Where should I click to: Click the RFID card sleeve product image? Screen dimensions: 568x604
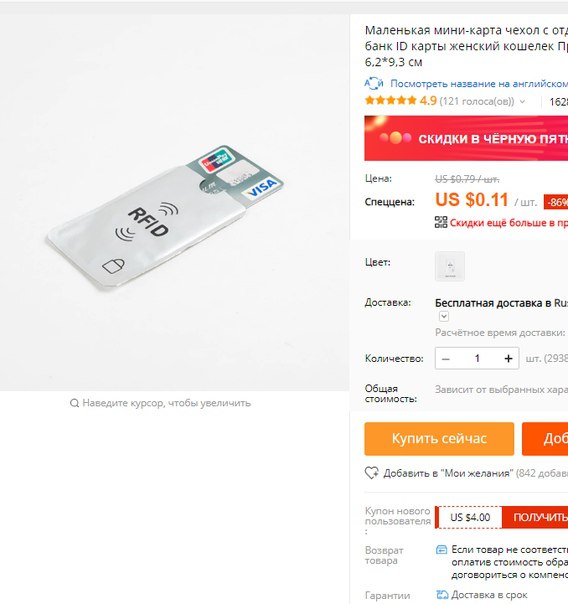coord(165,218)
